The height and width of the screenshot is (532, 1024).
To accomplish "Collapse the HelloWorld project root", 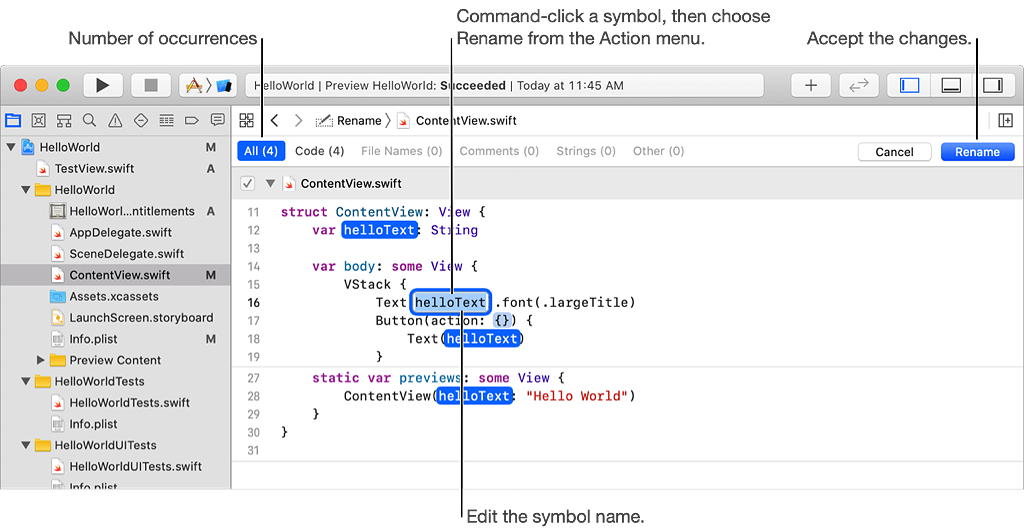I will (10, 147).
